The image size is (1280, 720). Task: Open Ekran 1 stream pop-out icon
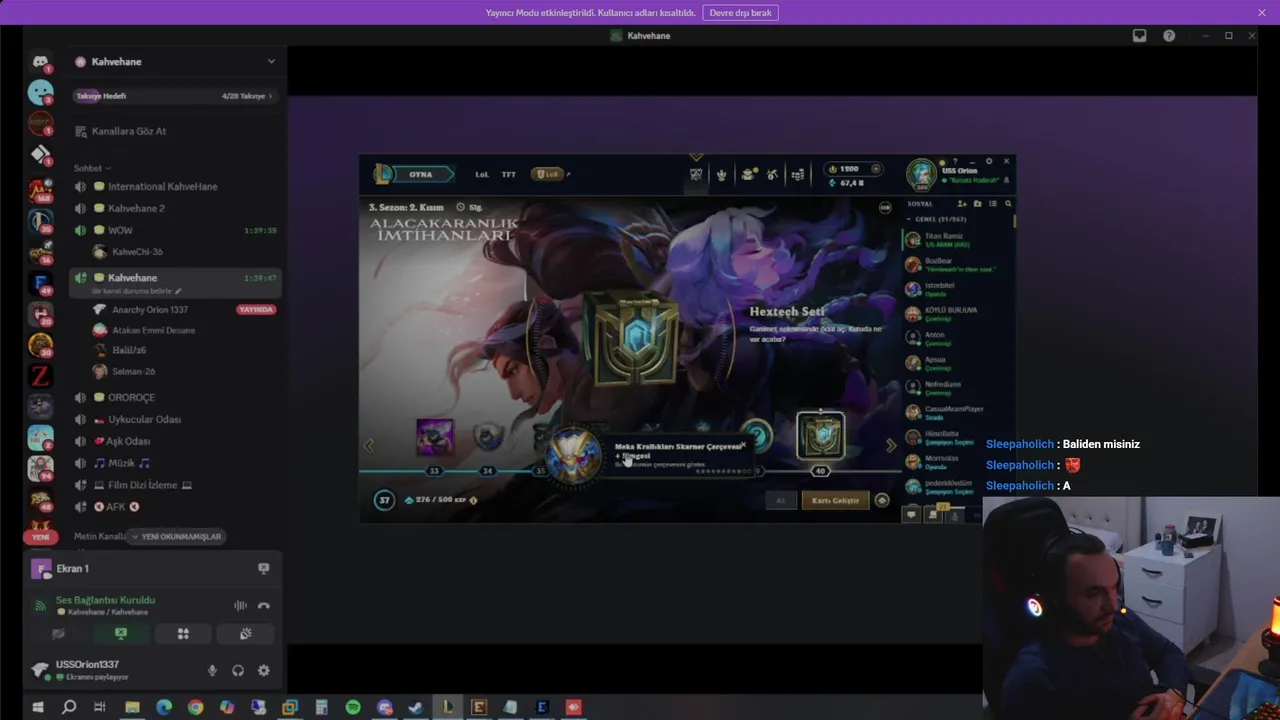pos(264,568)
